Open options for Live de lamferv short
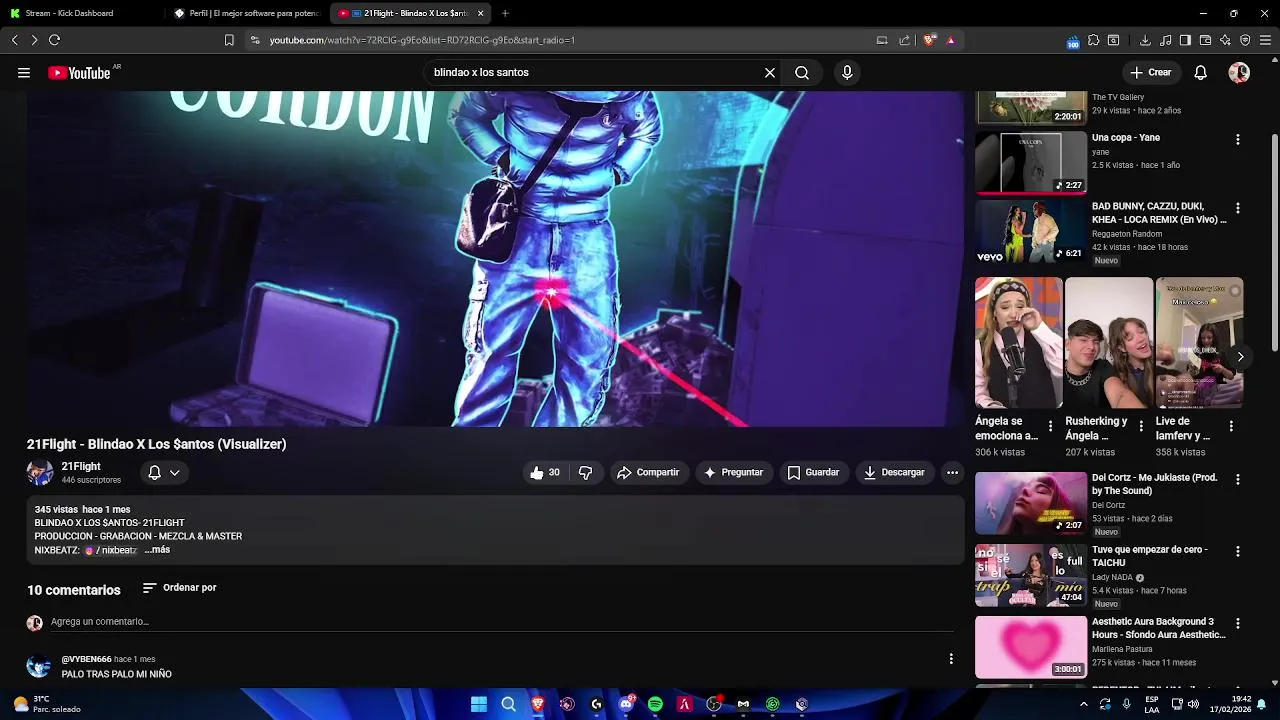 click(1231, 426)
